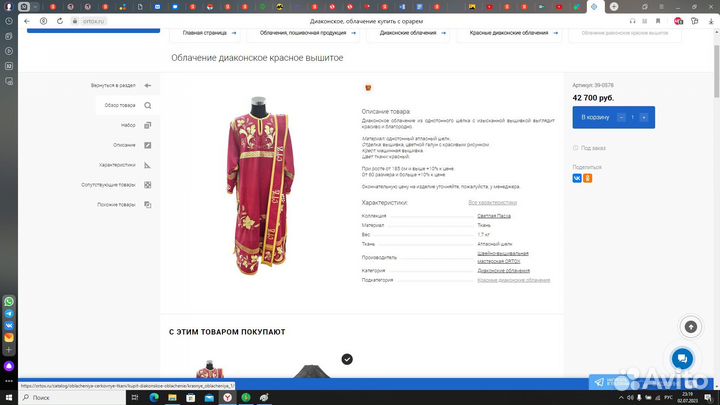Click the ortox.ru address bar
Viewport: 720px width, 405px height.
tap(93, 21)
